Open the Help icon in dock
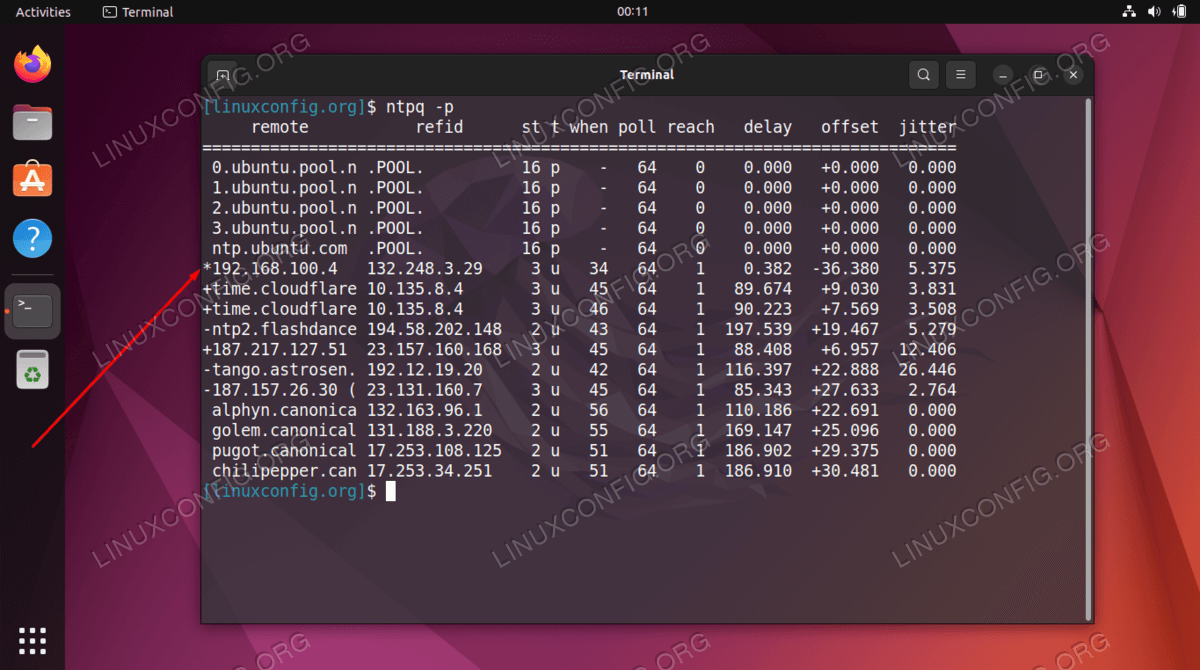Screen dimensions: 1200x670 [33, 239]
